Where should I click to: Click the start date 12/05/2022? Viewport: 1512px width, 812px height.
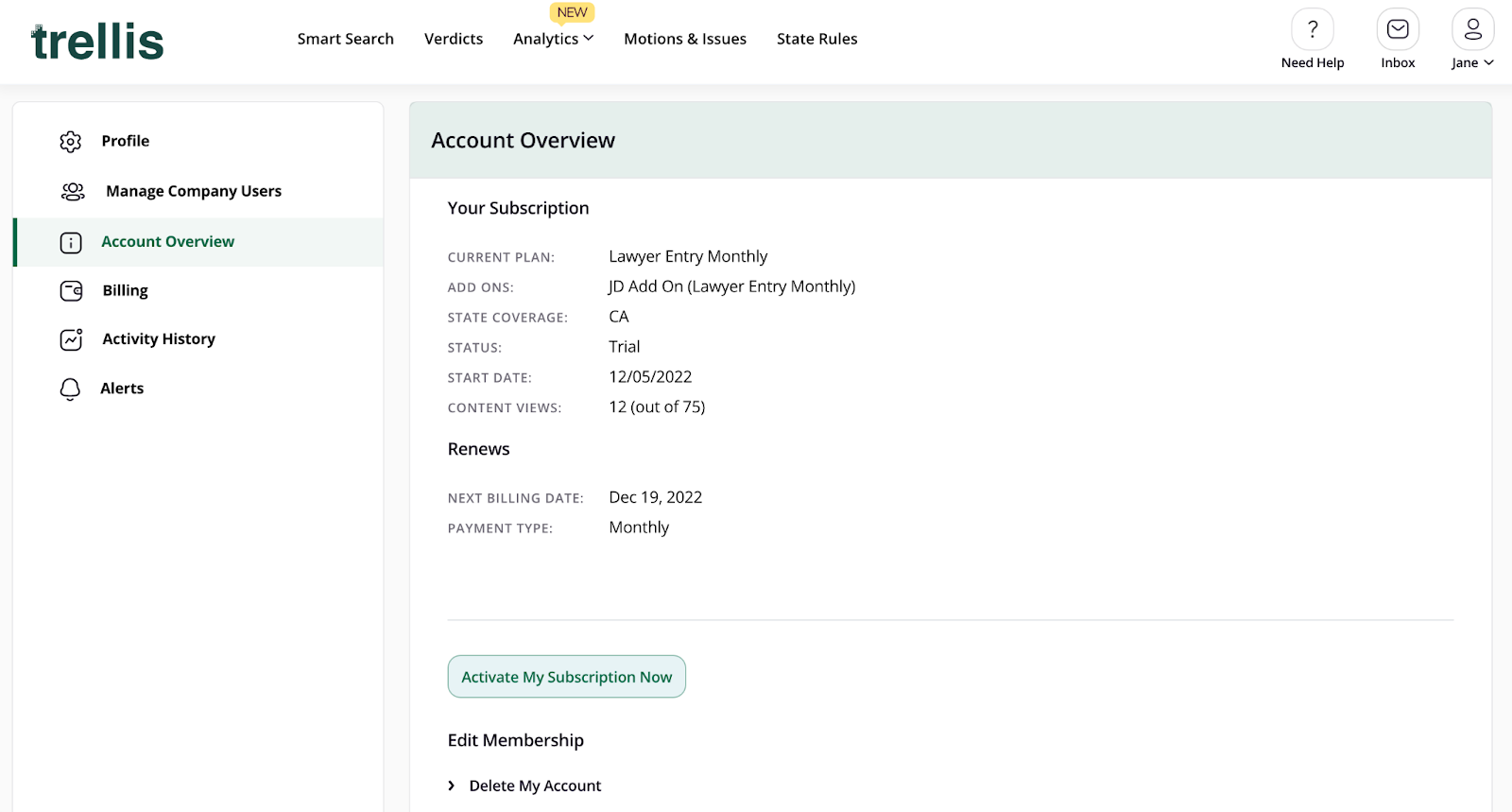(x=650, y=377)
